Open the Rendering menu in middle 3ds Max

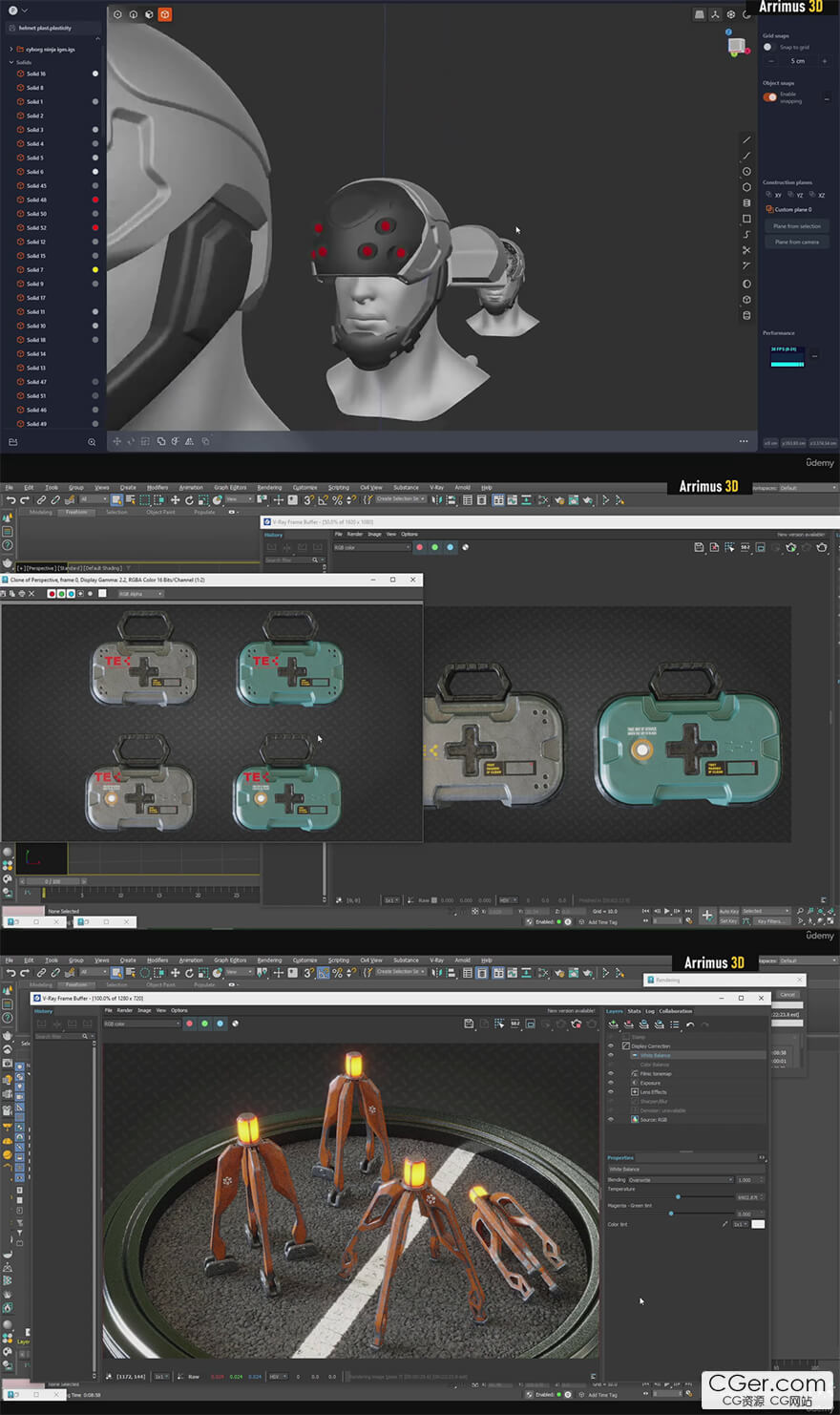pos(269,488)
